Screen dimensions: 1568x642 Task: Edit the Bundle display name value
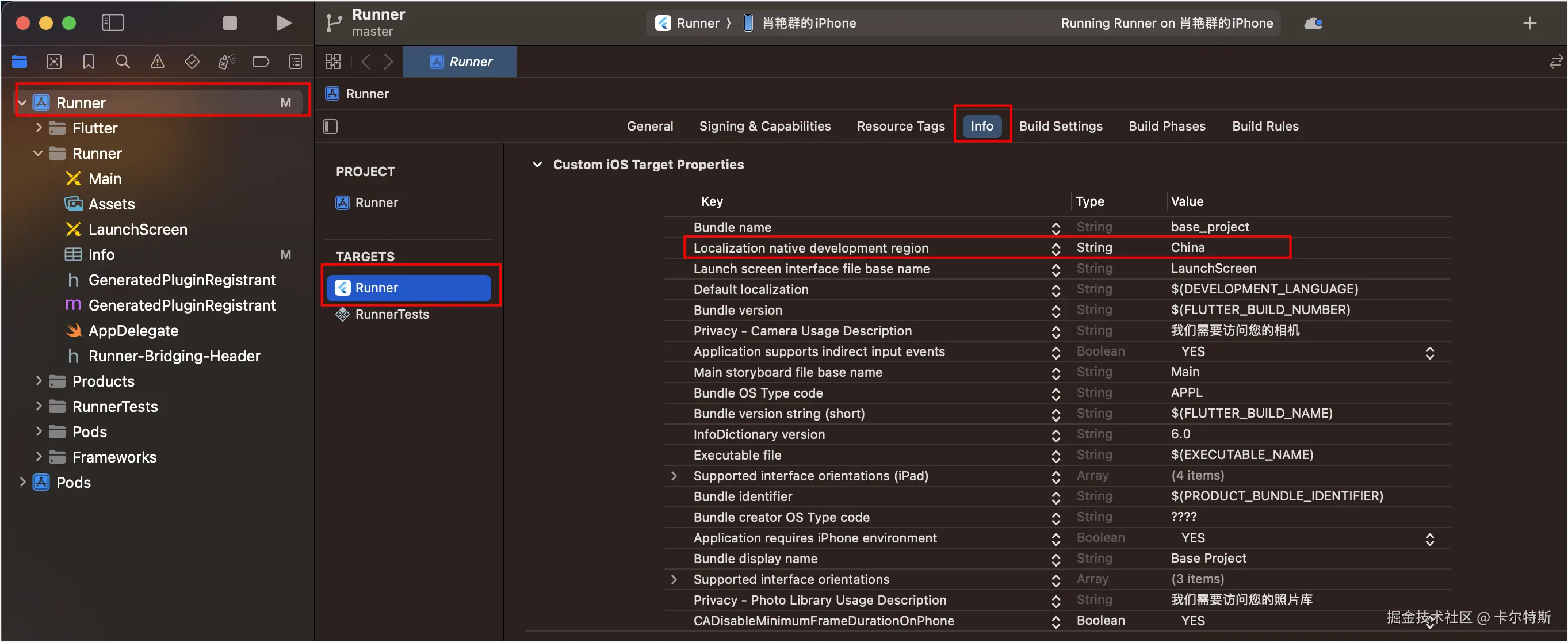[x=1208, y=558]
